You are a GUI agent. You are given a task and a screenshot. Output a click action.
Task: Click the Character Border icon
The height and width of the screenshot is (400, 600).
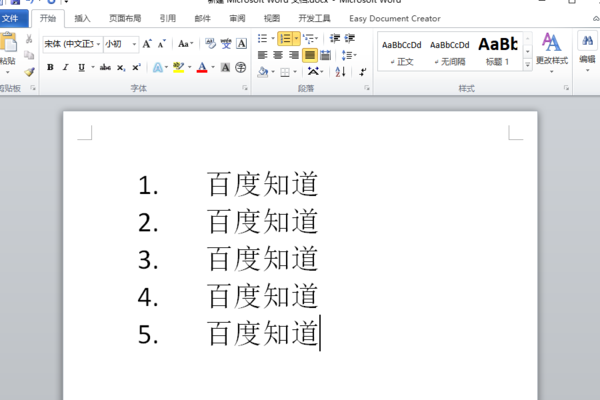pyautogui.click(x=241, y=44)
